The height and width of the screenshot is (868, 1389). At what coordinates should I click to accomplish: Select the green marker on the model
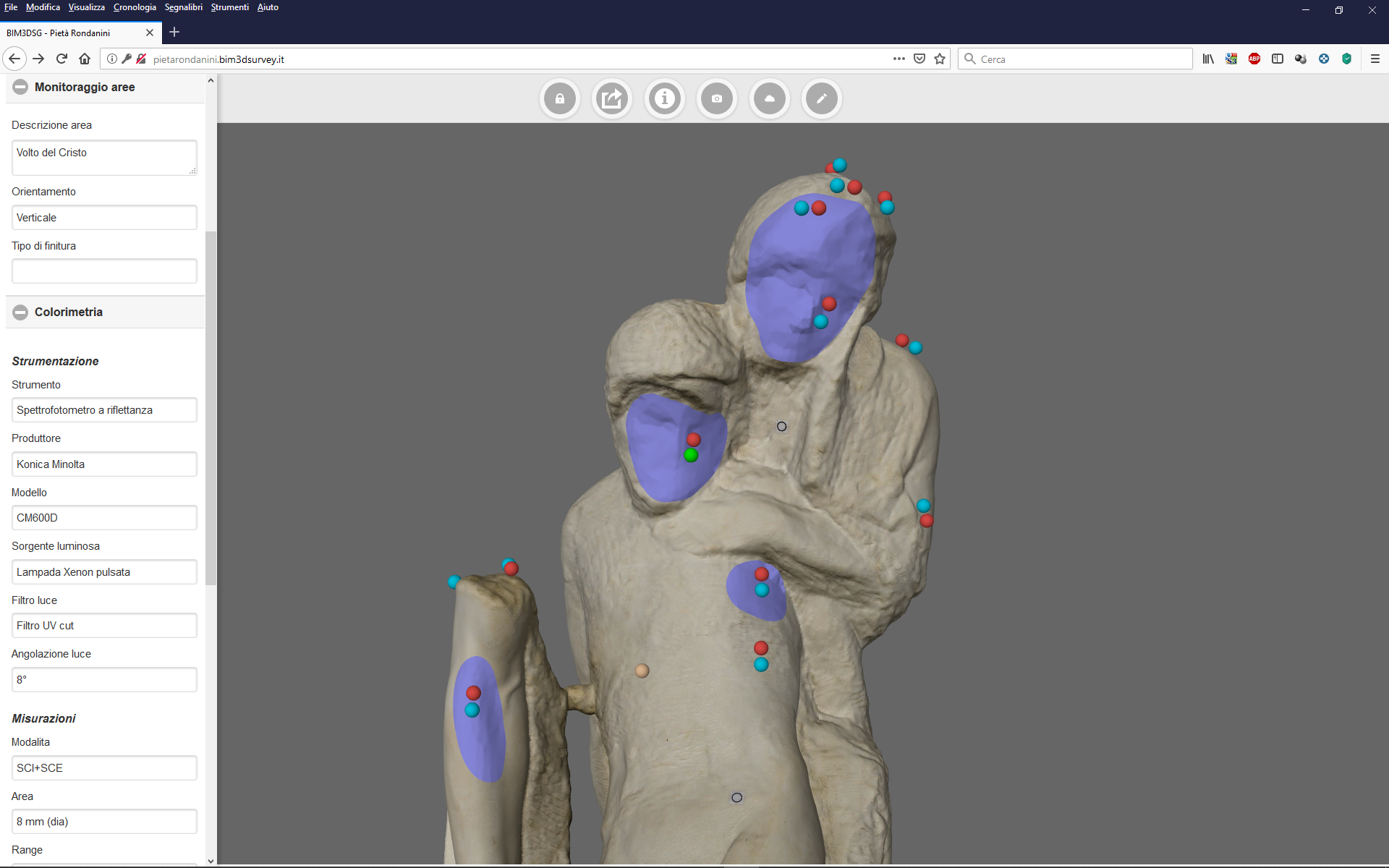(x=691, y=455)
